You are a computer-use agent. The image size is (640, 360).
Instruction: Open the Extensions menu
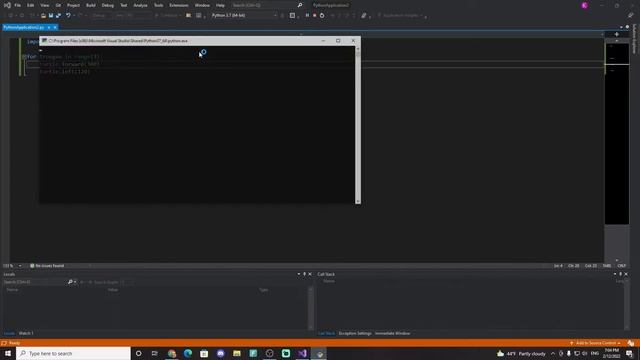pyautogui.click(x=179, y=5)
